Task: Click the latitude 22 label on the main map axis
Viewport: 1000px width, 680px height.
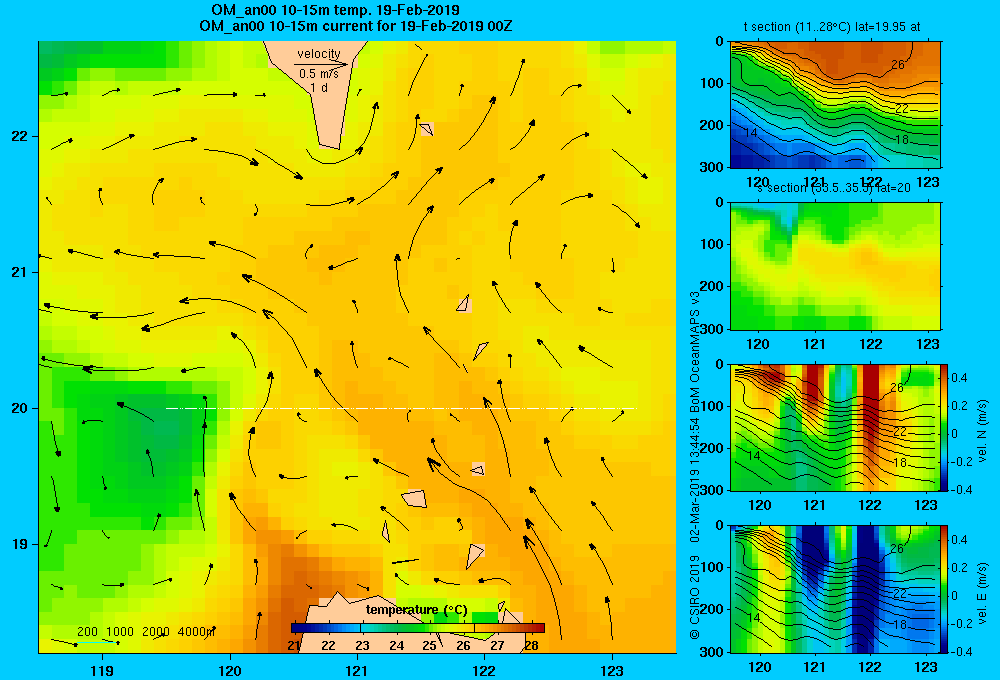Action: [x=20, y=137]
